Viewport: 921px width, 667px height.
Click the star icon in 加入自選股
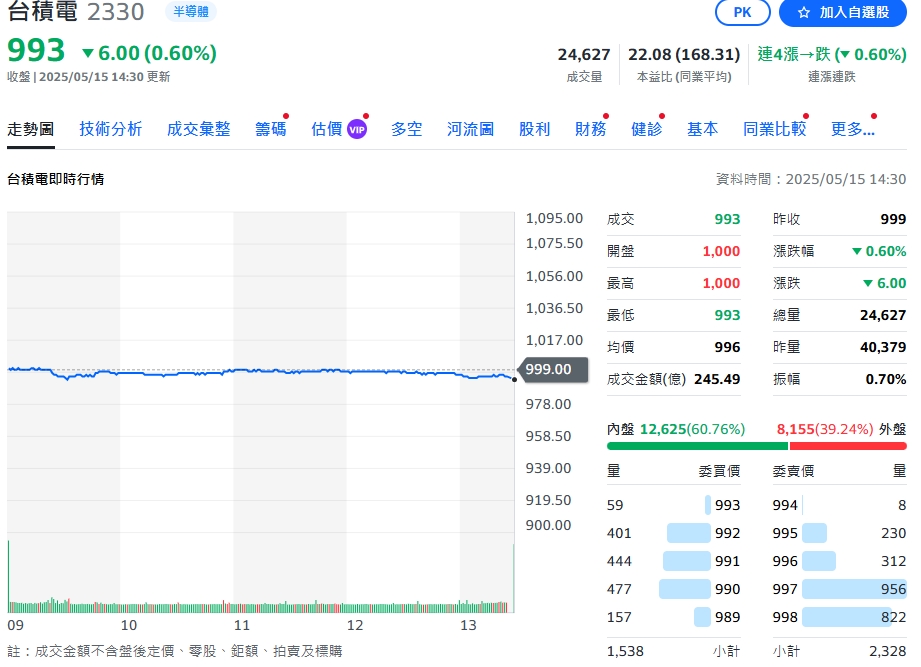(x=803, y=12)
